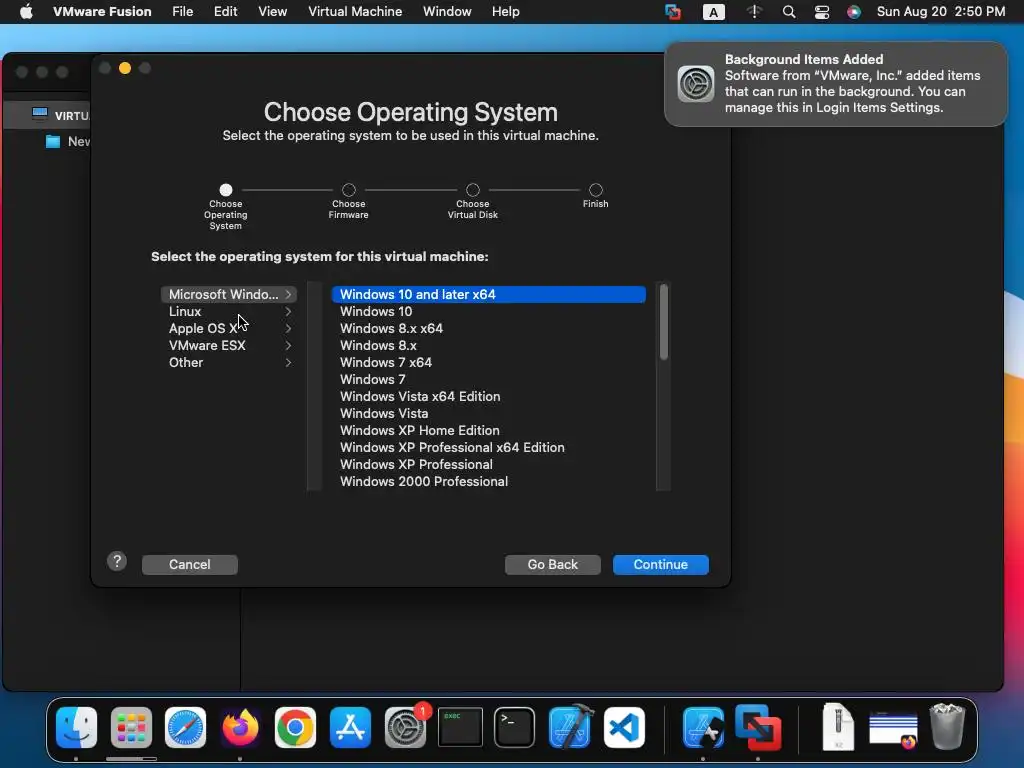Open Xcode Instruments-style app beside VMware in Dock
Viewport: 1024px width, 768px height.
click(x=703, y=727)
